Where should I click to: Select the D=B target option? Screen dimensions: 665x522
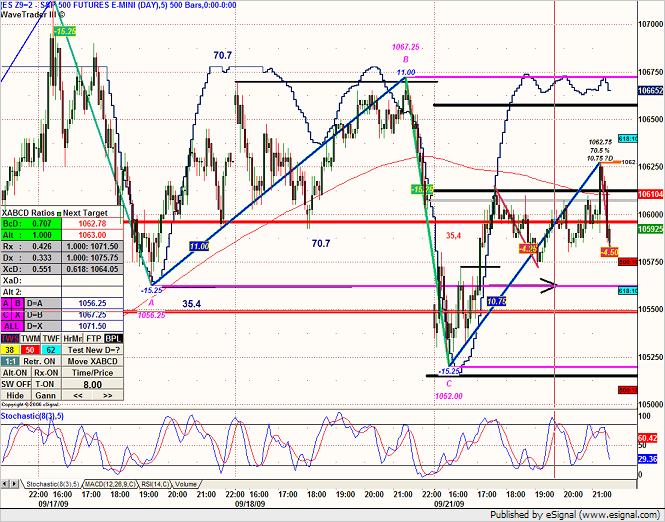(x=43, y=315)
